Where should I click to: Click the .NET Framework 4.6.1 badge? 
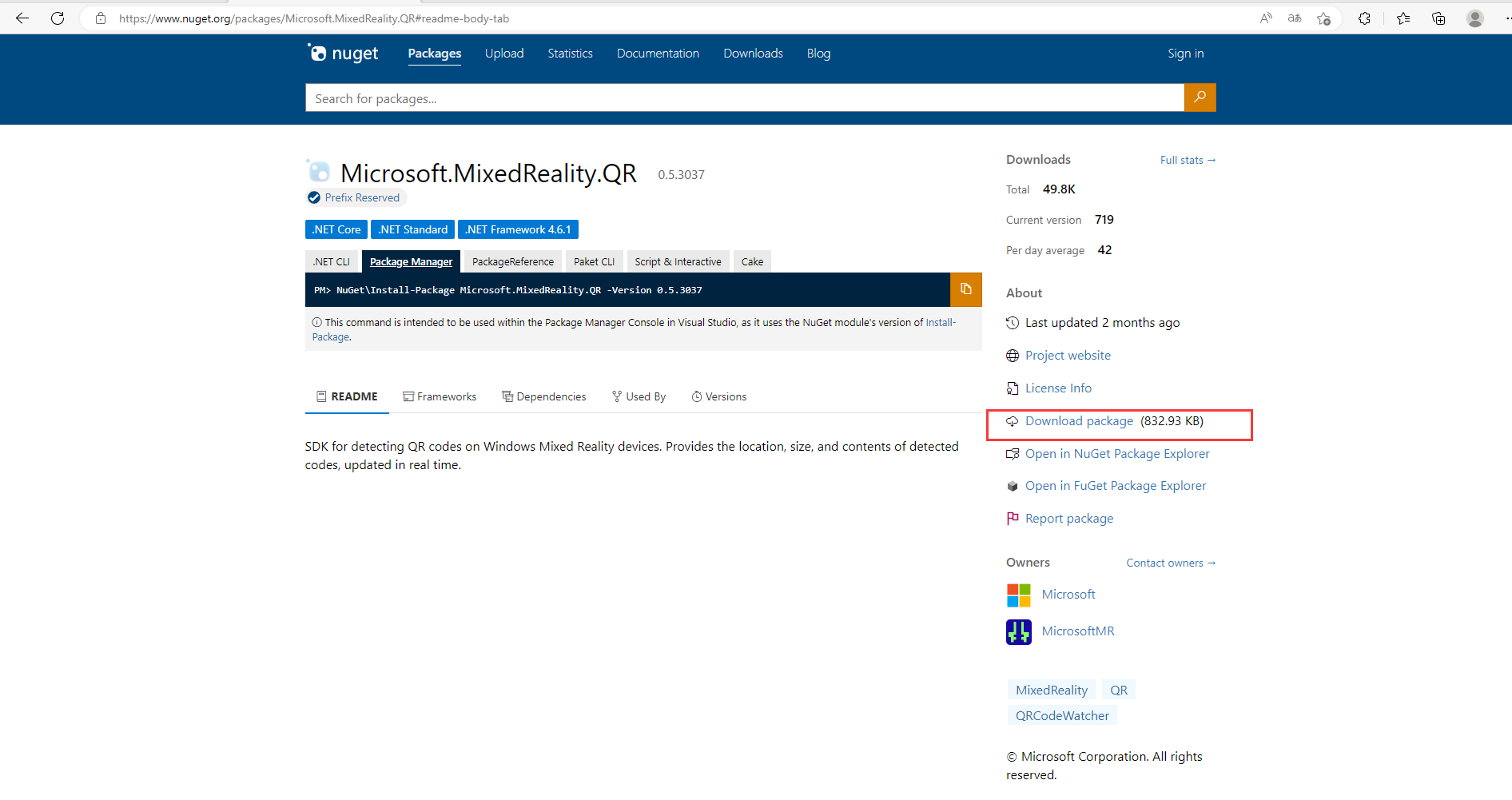pyautogui.click(x=518, y=229)
